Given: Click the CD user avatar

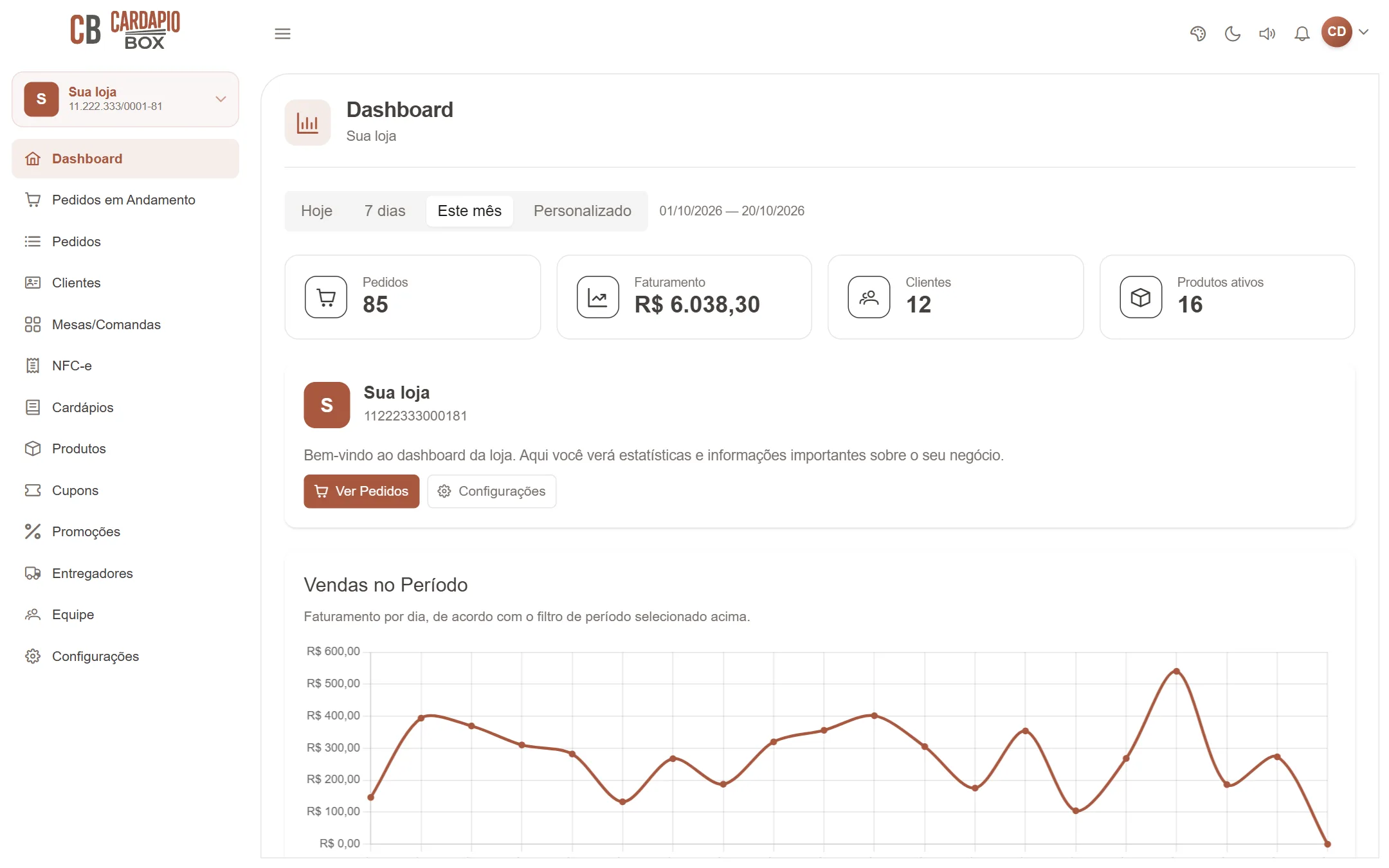Looking at the screenshot, I should pos(1336,32).
